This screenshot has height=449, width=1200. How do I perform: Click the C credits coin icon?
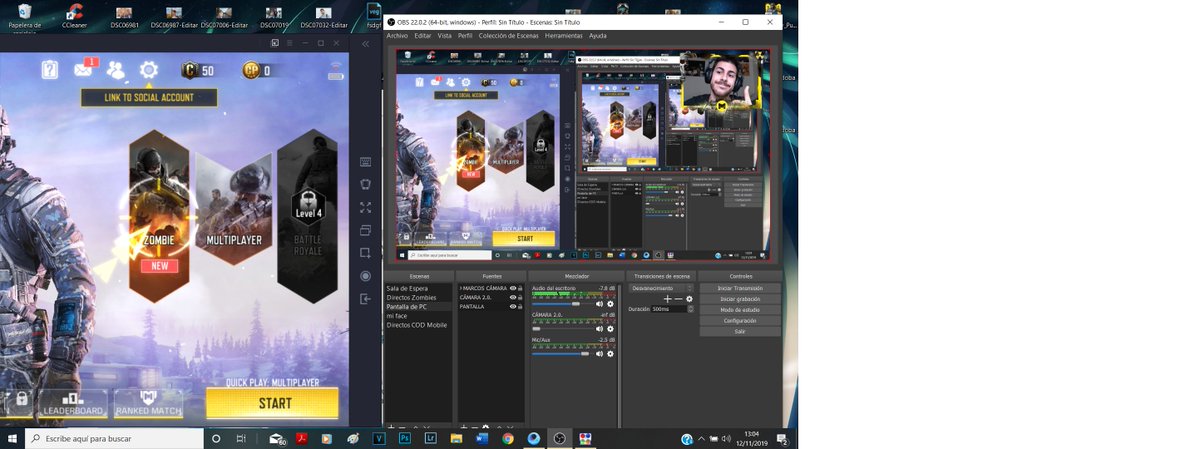190,70
